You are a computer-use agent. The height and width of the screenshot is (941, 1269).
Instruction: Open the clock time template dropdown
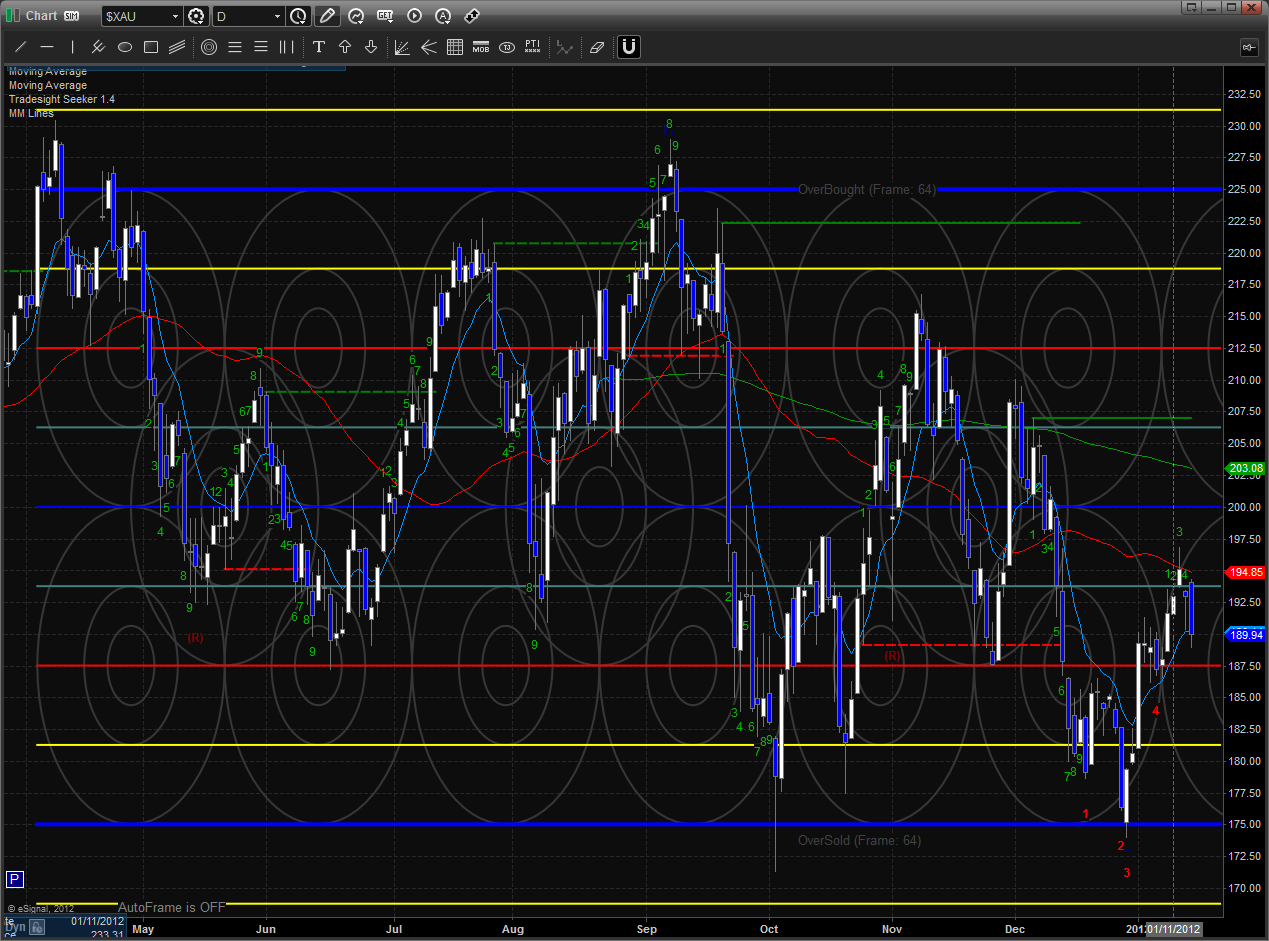[299, 16]
